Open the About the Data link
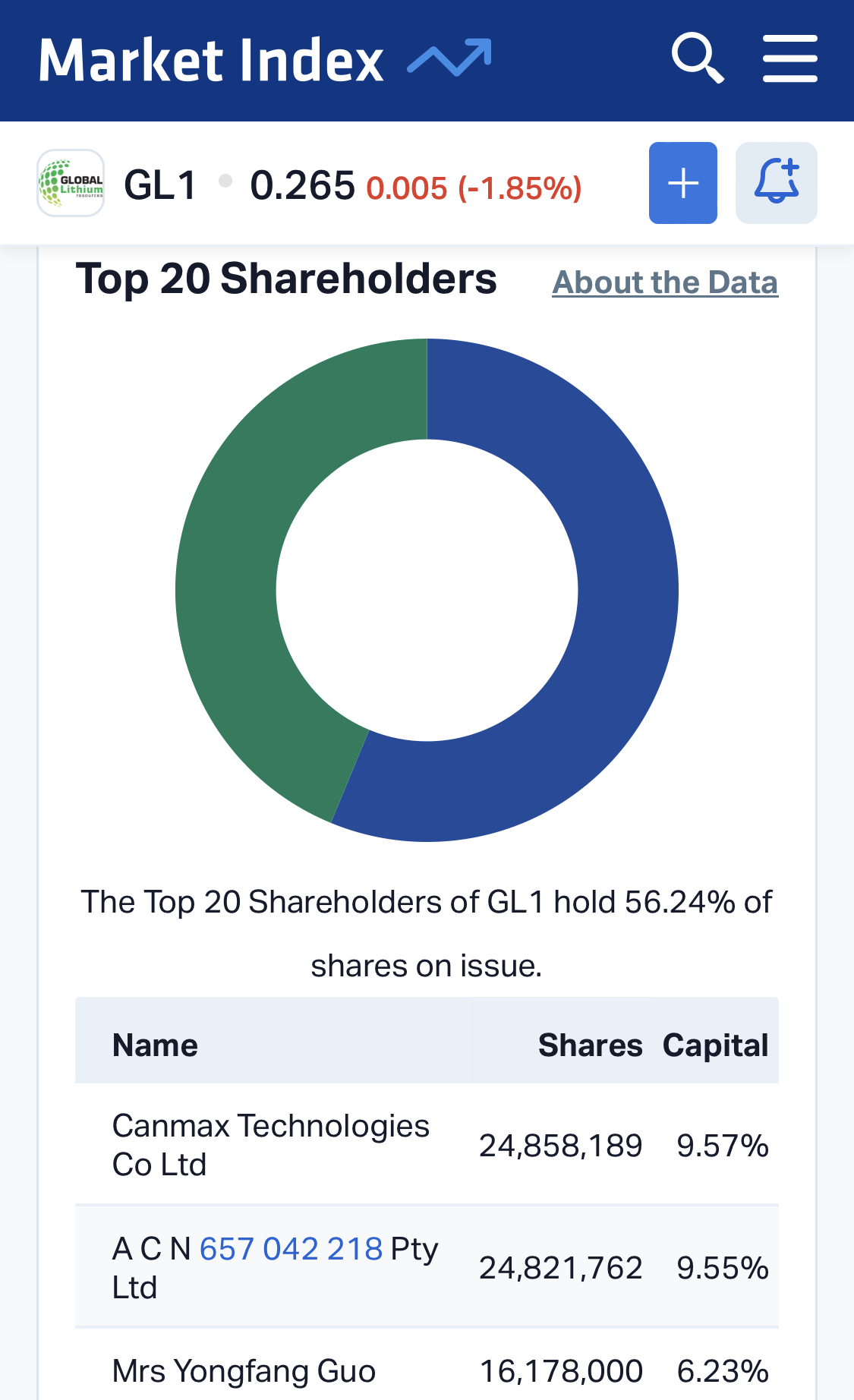The height and width of the screenshot is (1400, 854). click(x=665, y=282)
